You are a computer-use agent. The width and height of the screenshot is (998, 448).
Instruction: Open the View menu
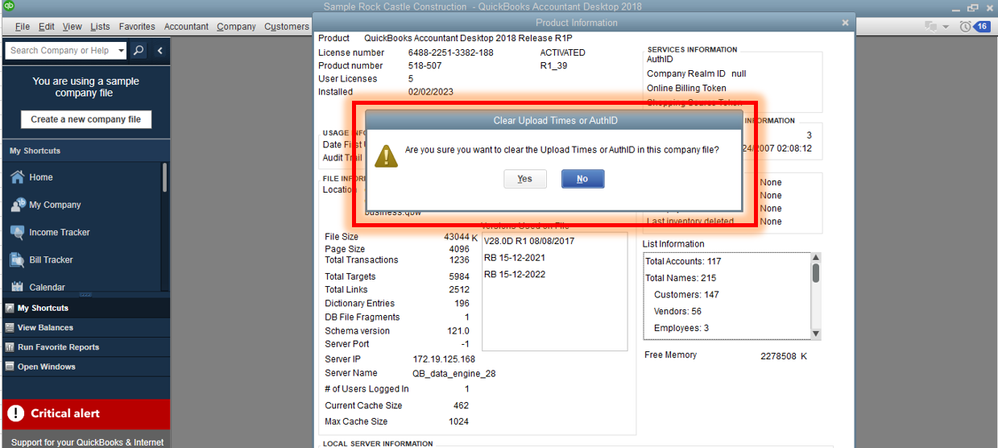[x=73, y=27]
